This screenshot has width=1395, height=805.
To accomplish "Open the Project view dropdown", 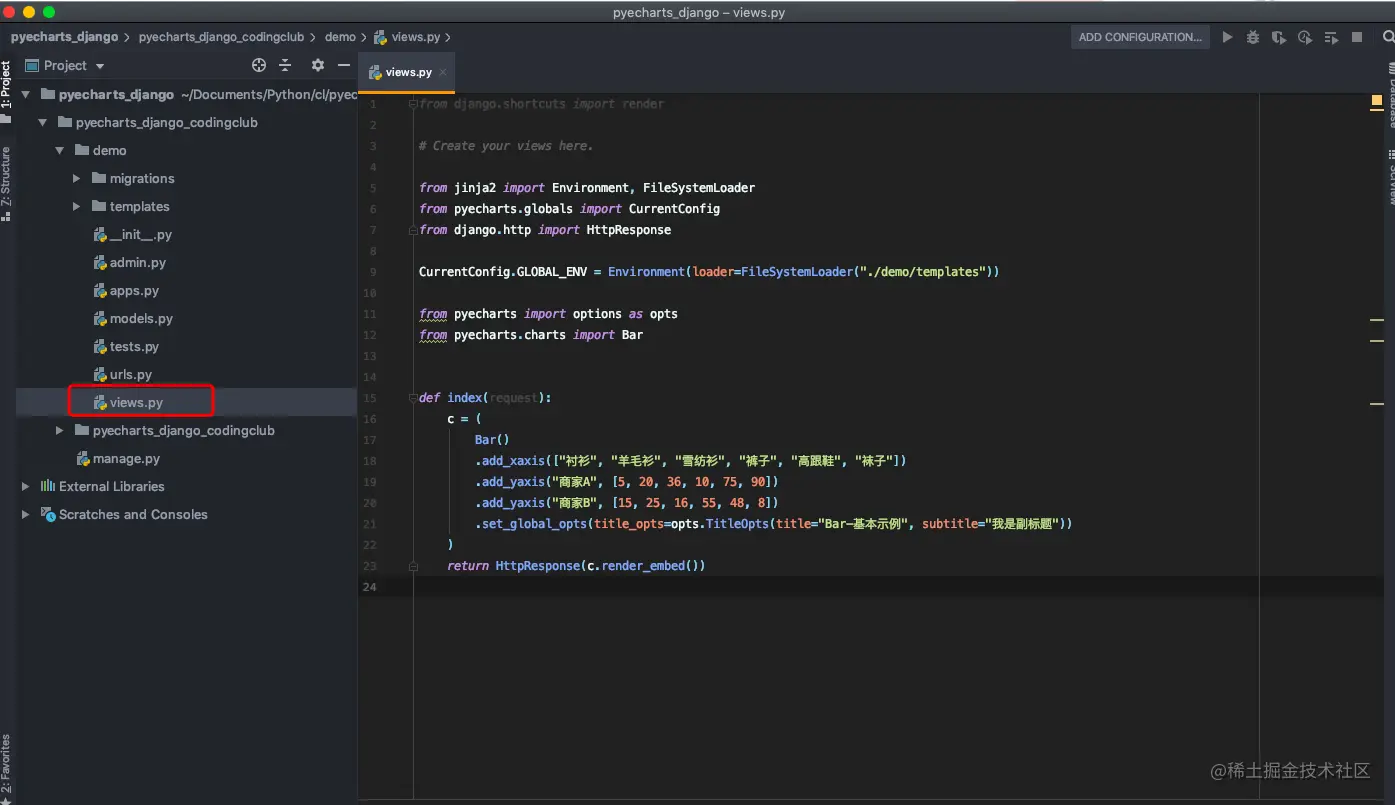I will (74, 65).
